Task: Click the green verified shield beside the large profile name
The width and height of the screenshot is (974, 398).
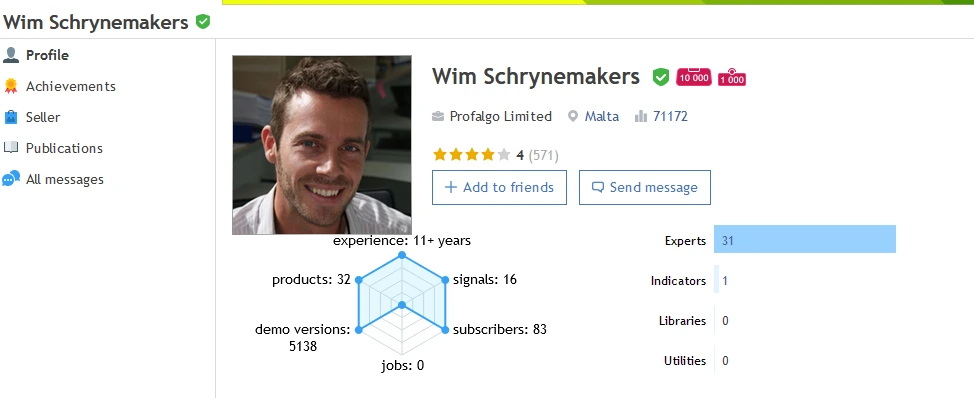Action: [661, 77]
